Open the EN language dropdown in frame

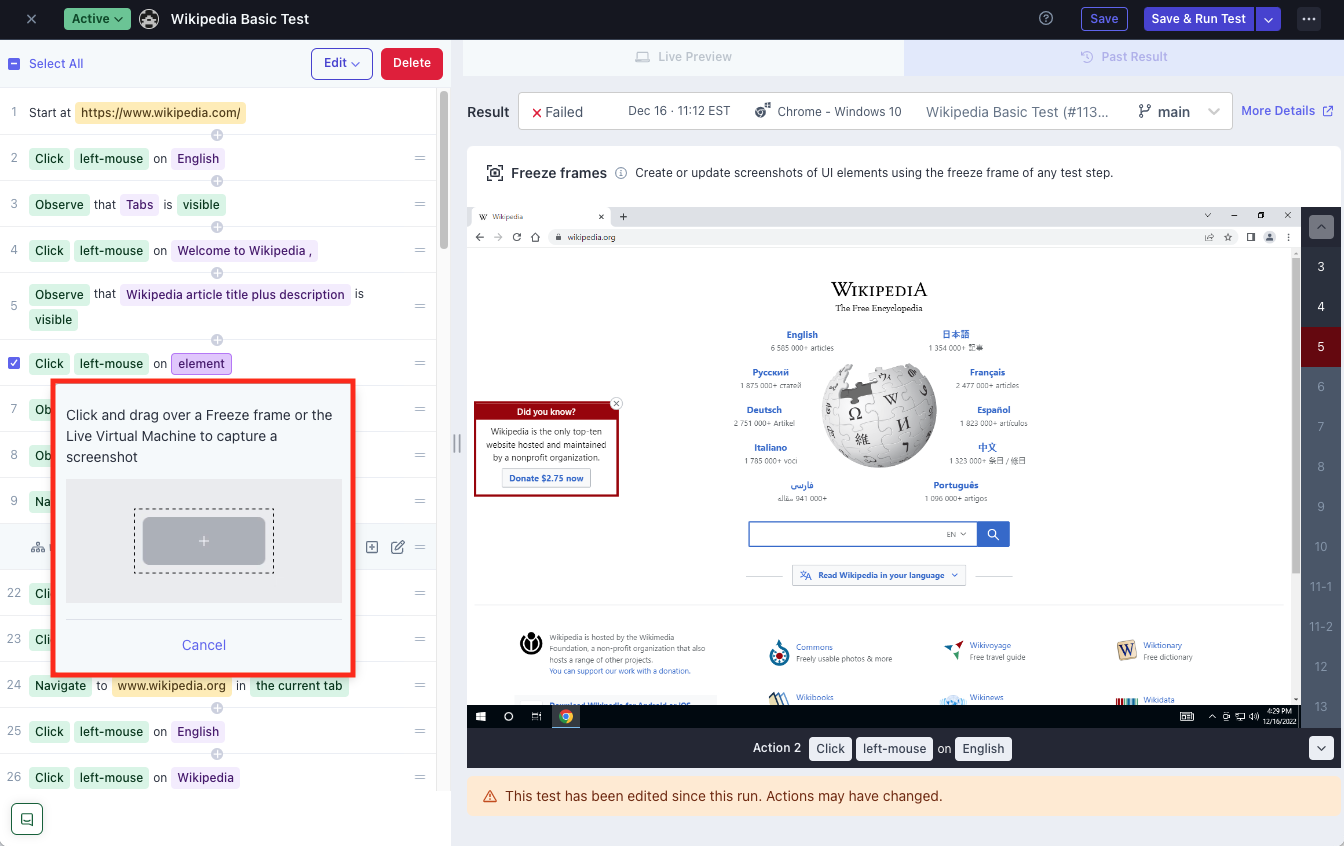957,535
